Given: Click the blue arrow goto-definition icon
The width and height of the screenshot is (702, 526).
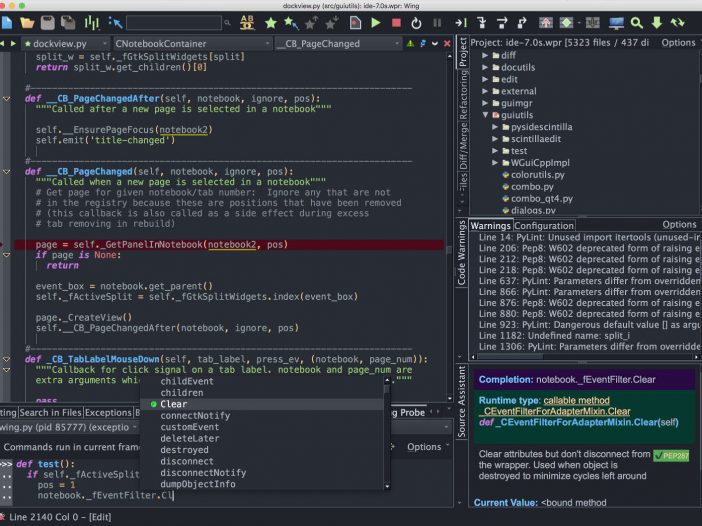Looking at the screenshot, I should [x=115, y=22].
